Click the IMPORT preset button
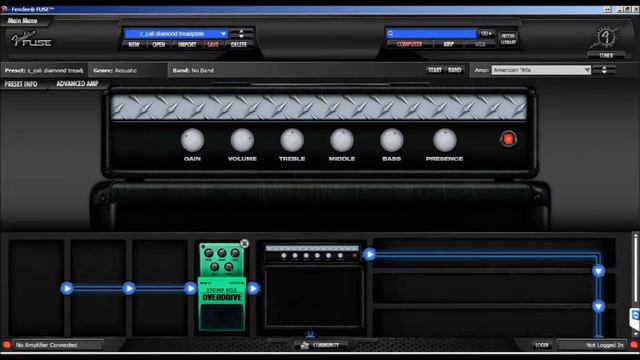Viewport: 640px width, 360px height. [x=187, y=44]
